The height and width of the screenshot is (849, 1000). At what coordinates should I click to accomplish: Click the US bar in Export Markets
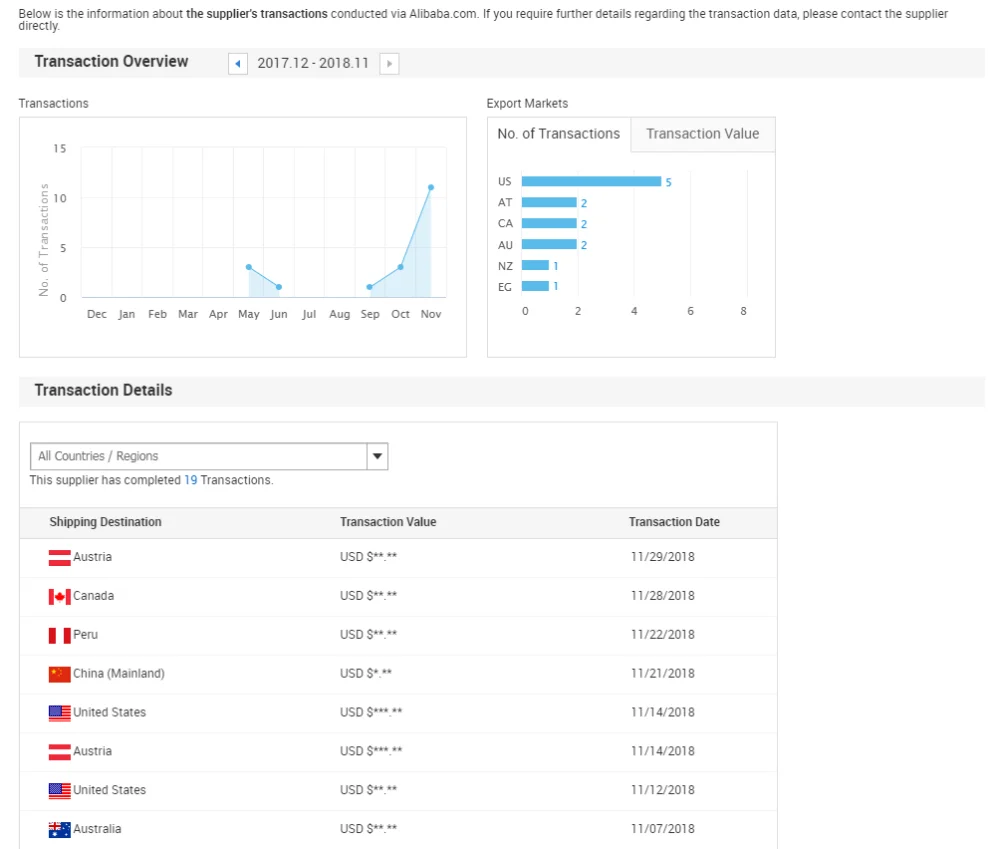pos(591,181)
